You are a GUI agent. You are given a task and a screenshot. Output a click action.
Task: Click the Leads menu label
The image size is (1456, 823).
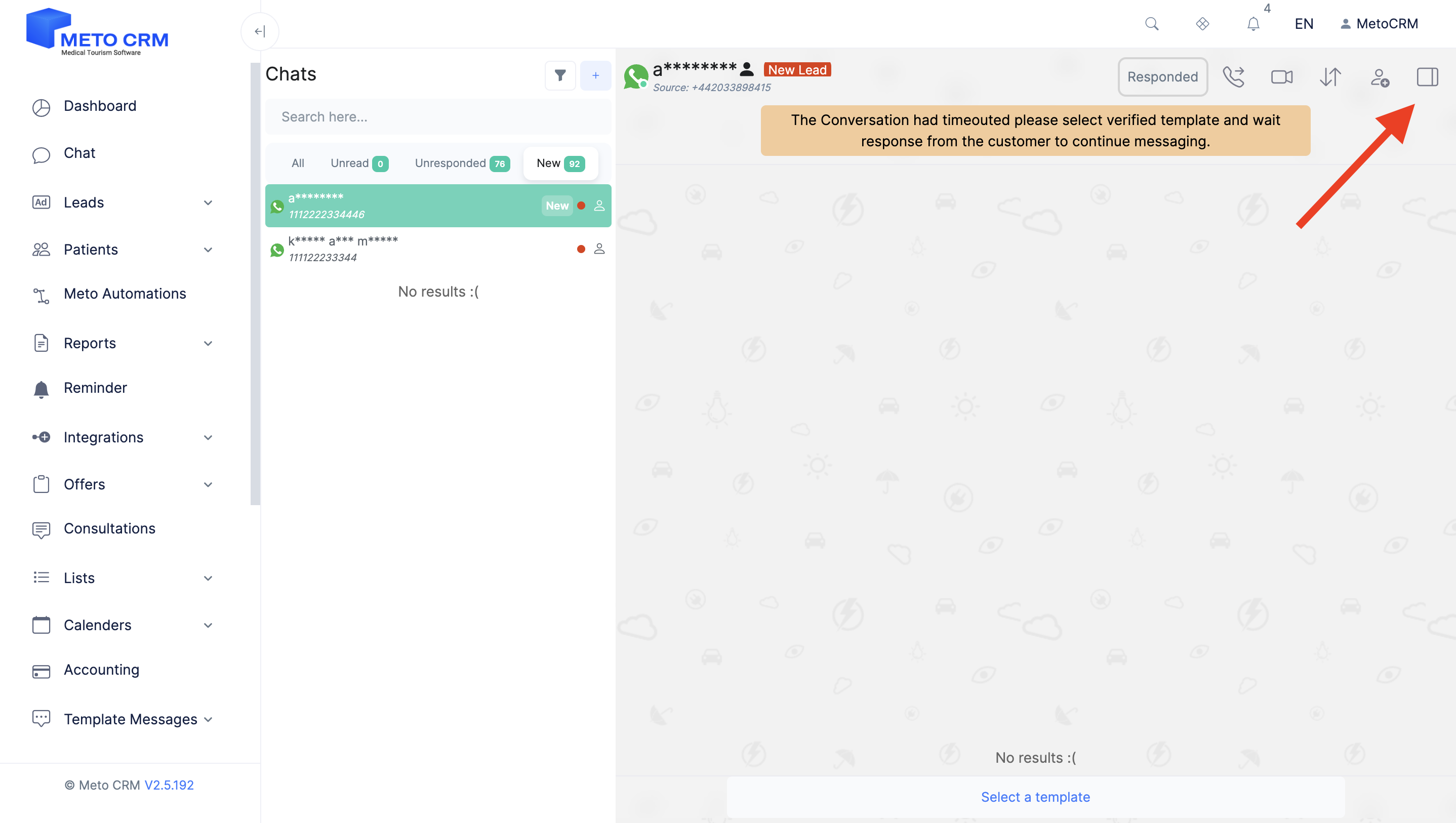coord(84,203)
